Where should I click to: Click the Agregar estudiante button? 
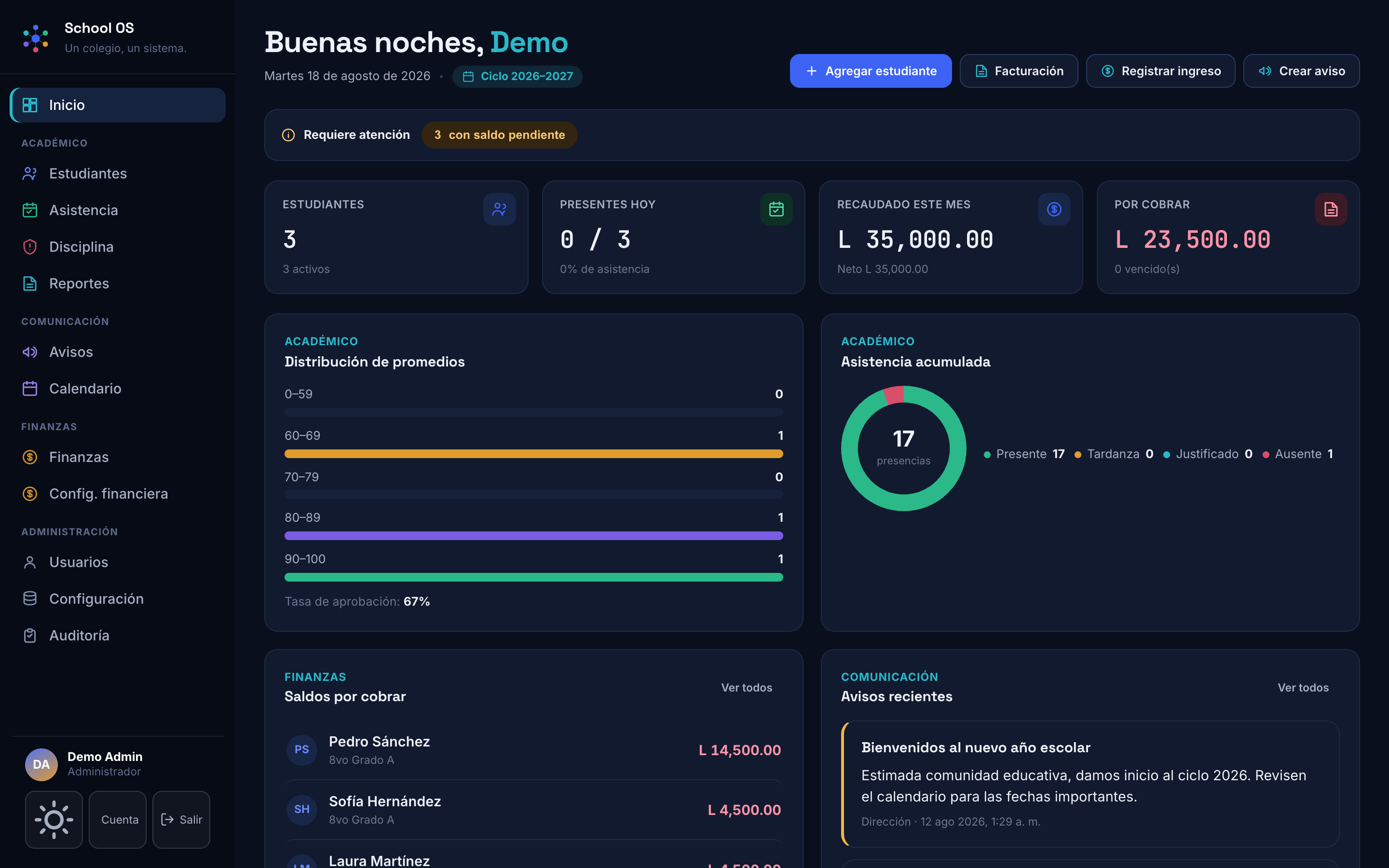tap(871, 71)
